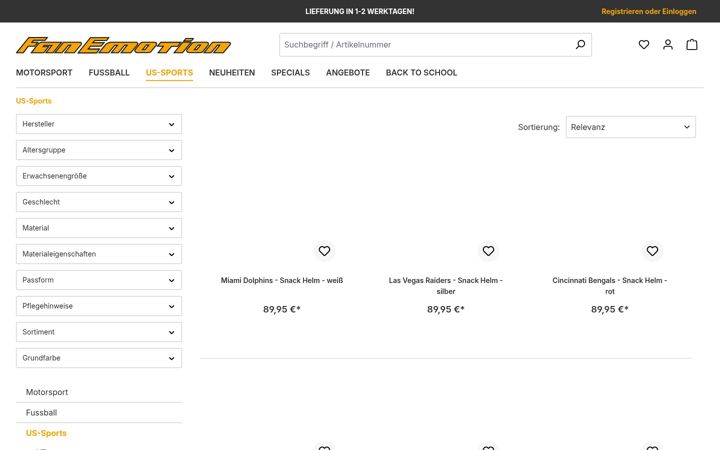Add Cincinnati Bengals Snack Helm to wishlist
Screen dimensions: 720x450
(652, 251)
